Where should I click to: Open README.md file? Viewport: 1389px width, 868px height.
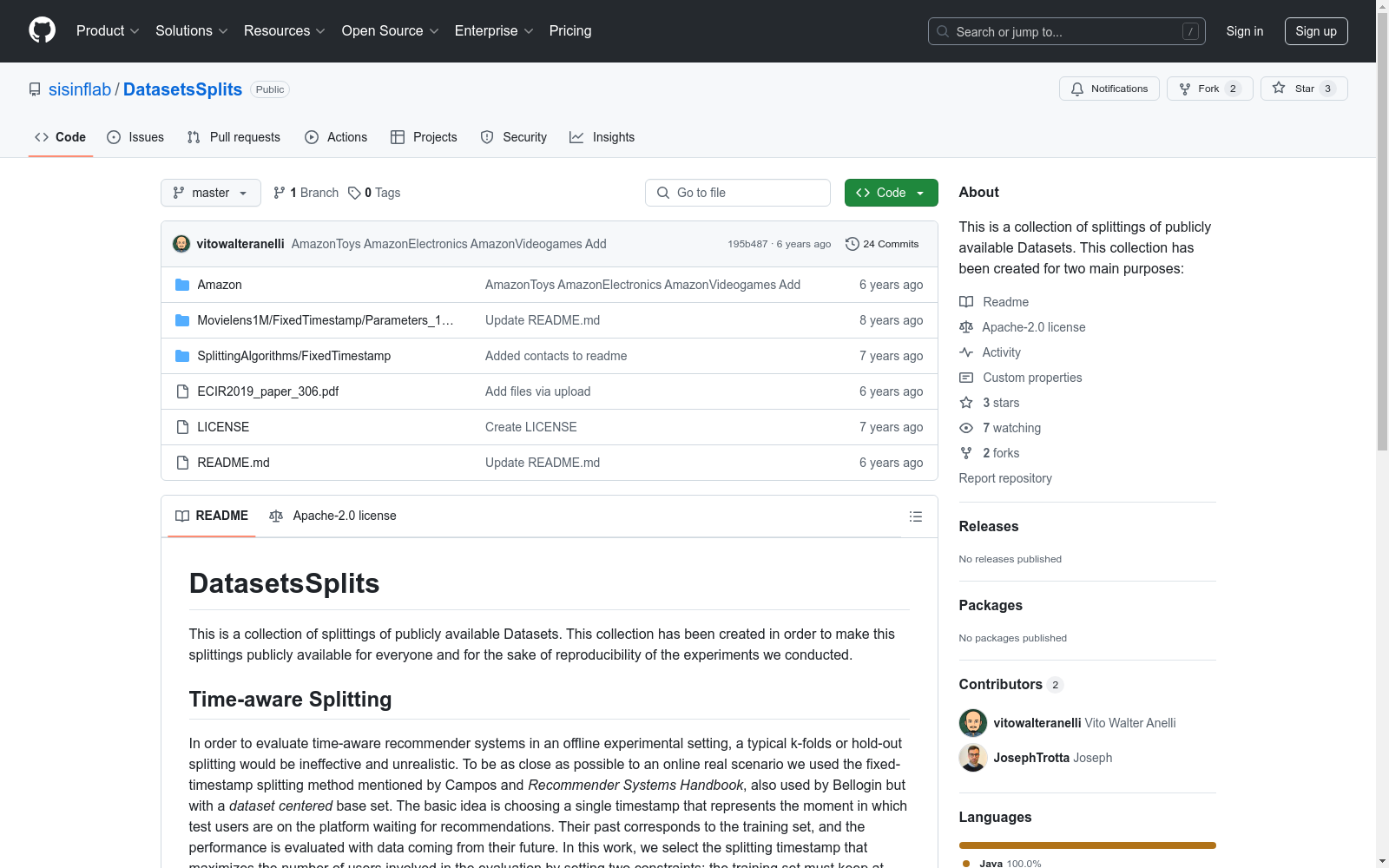click(234, 463)
